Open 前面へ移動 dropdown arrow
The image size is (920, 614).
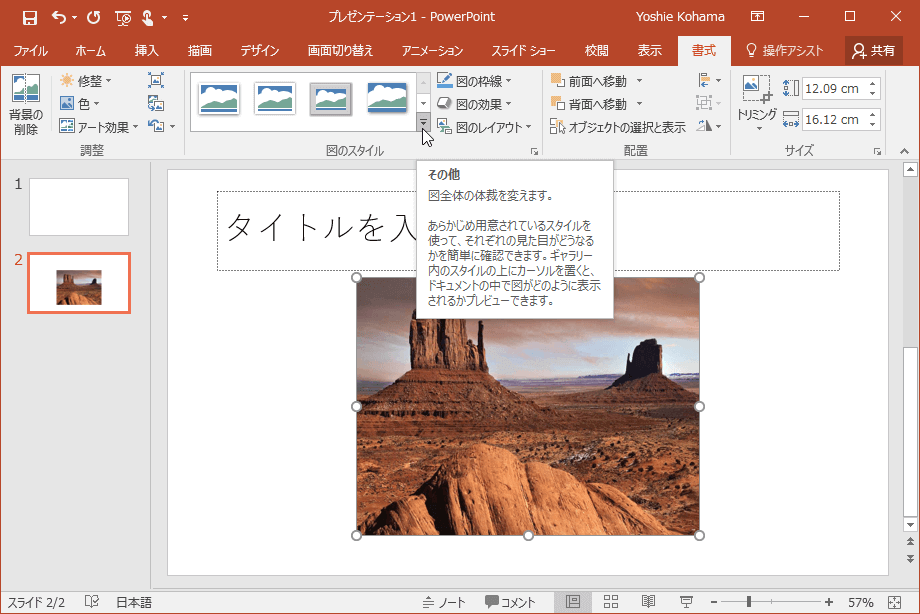point(640,81)
